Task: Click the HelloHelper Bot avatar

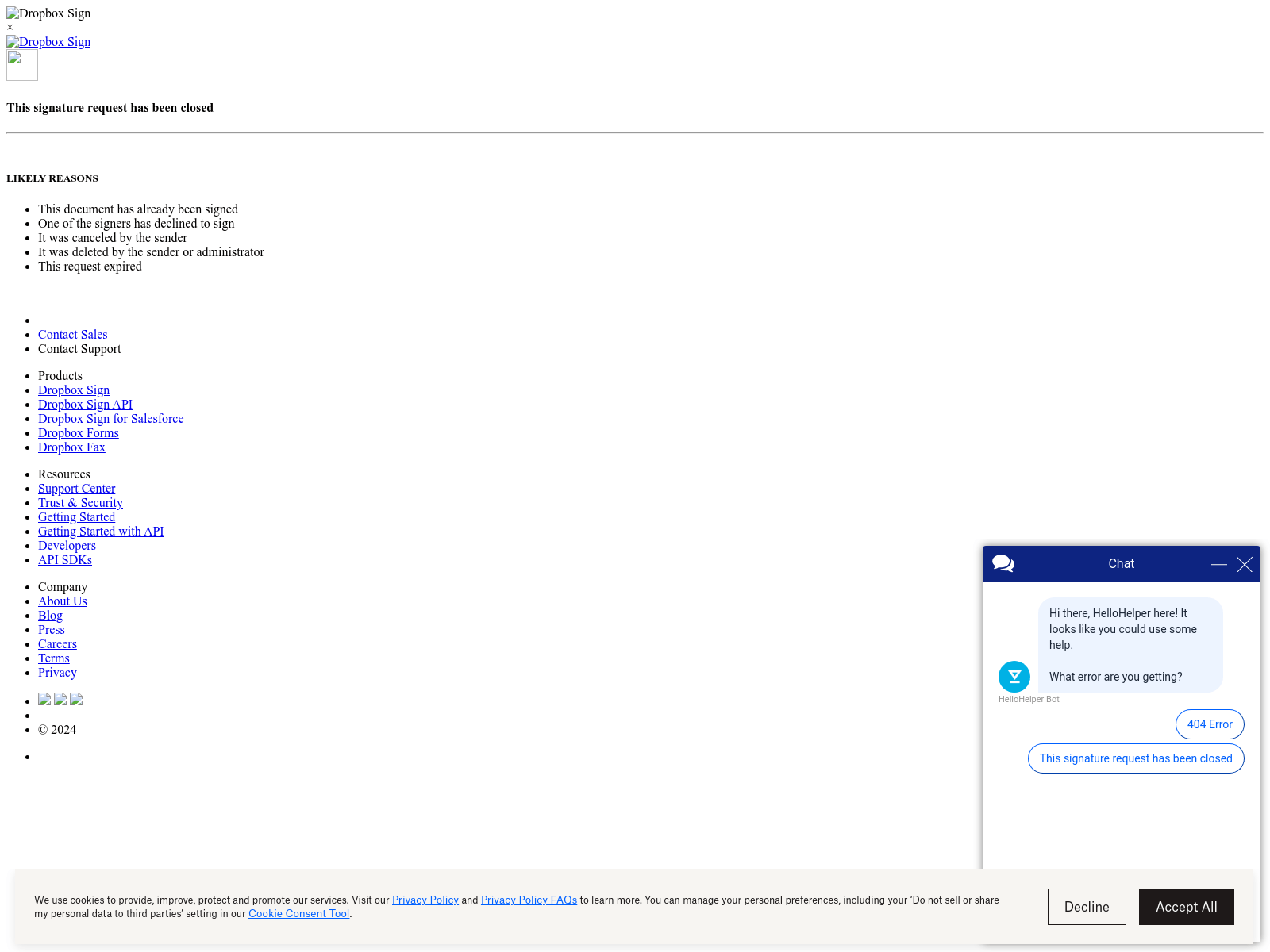Action: pos(1014,677)
